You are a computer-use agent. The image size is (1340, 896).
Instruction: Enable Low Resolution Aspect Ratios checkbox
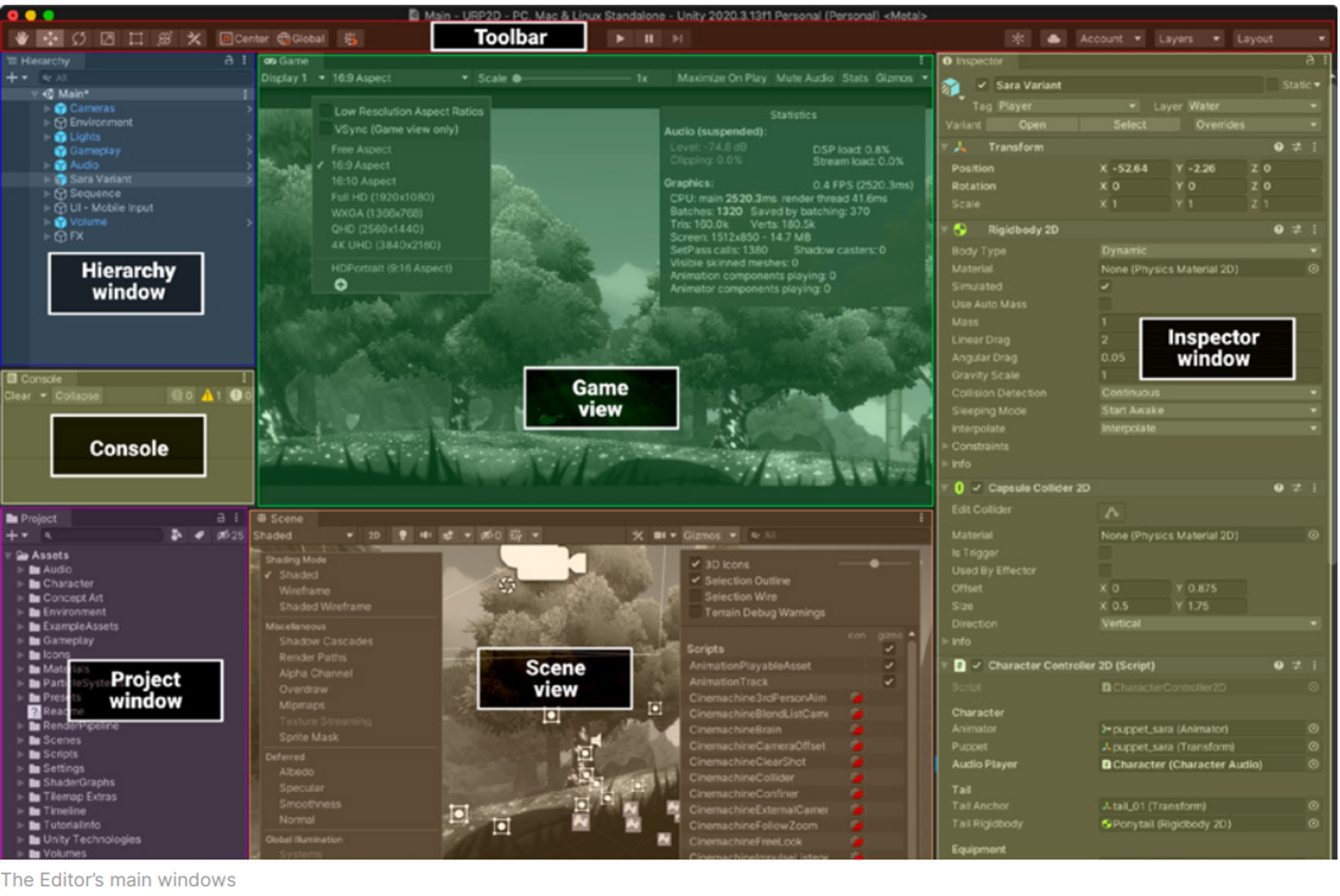point(326,111)
